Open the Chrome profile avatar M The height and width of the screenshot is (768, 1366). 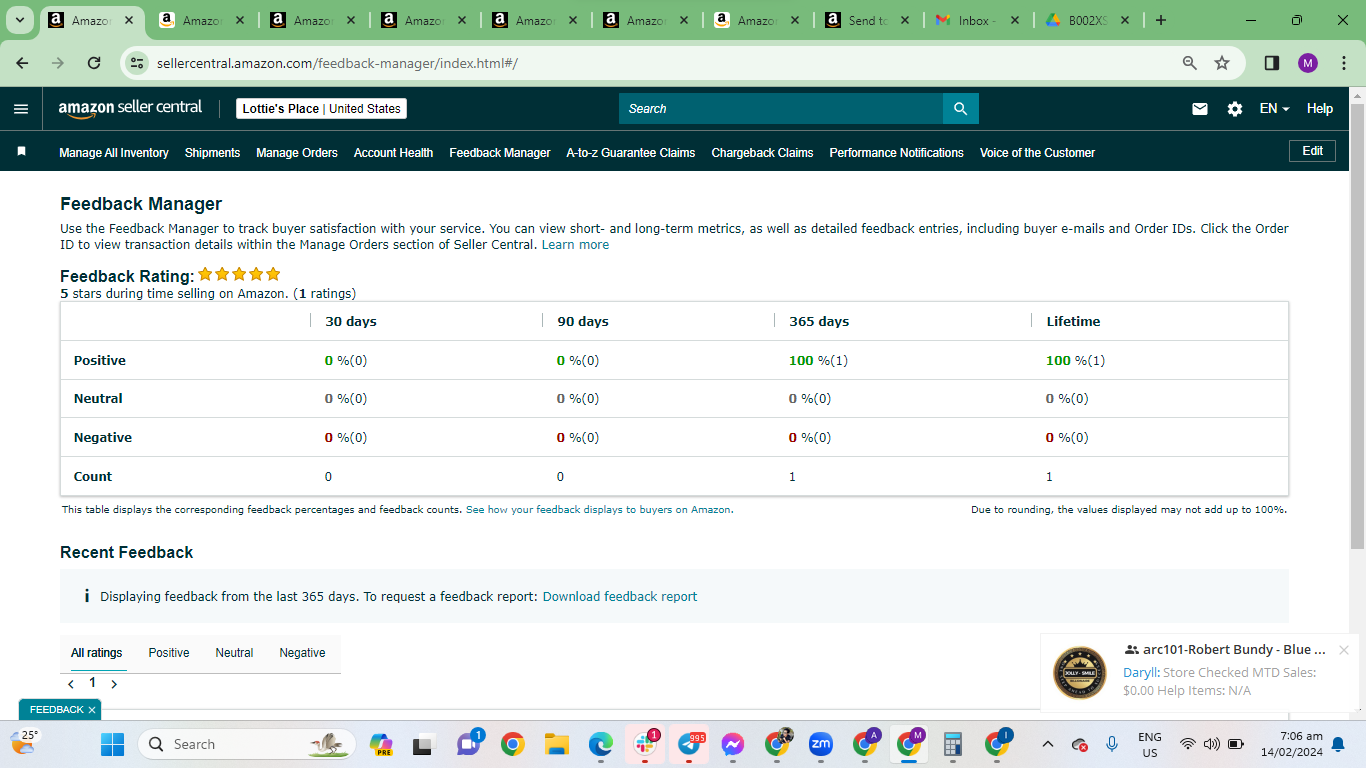pyautogui.click(x=1308, y=62)
